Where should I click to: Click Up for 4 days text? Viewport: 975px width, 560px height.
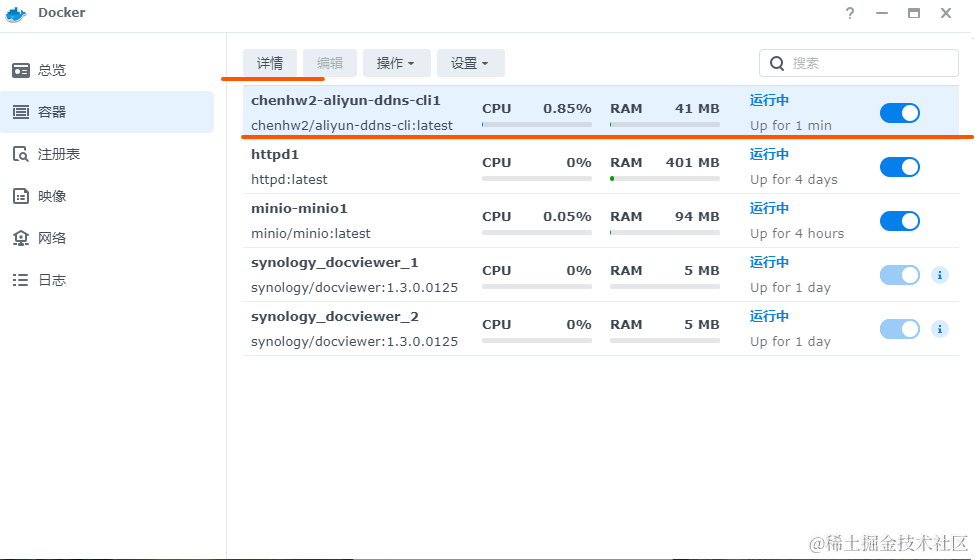(x=793, y=180)
